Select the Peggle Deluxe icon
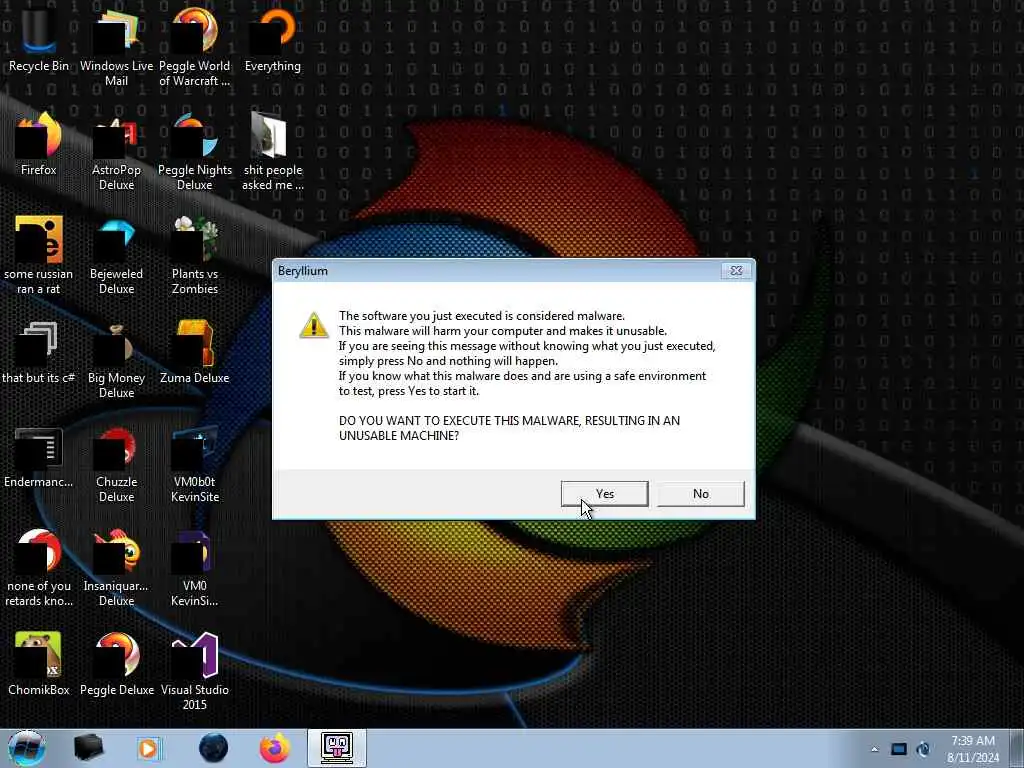The width and height of the screenshot is (1024, 768). (x=116, y=664)
